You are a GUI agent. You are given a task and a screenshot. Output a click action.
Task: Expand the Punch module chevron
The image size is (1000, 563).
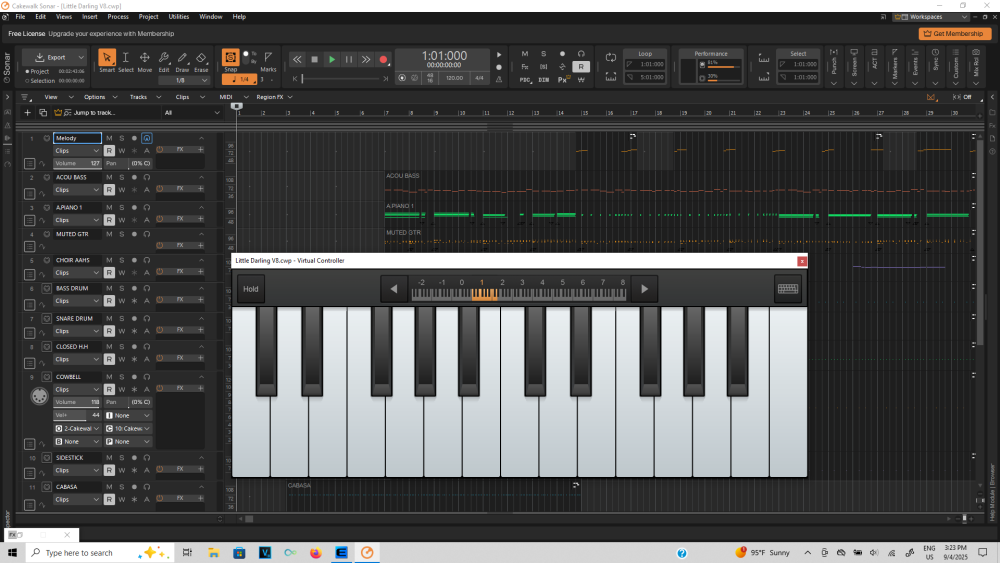click(x=834, y=83)
